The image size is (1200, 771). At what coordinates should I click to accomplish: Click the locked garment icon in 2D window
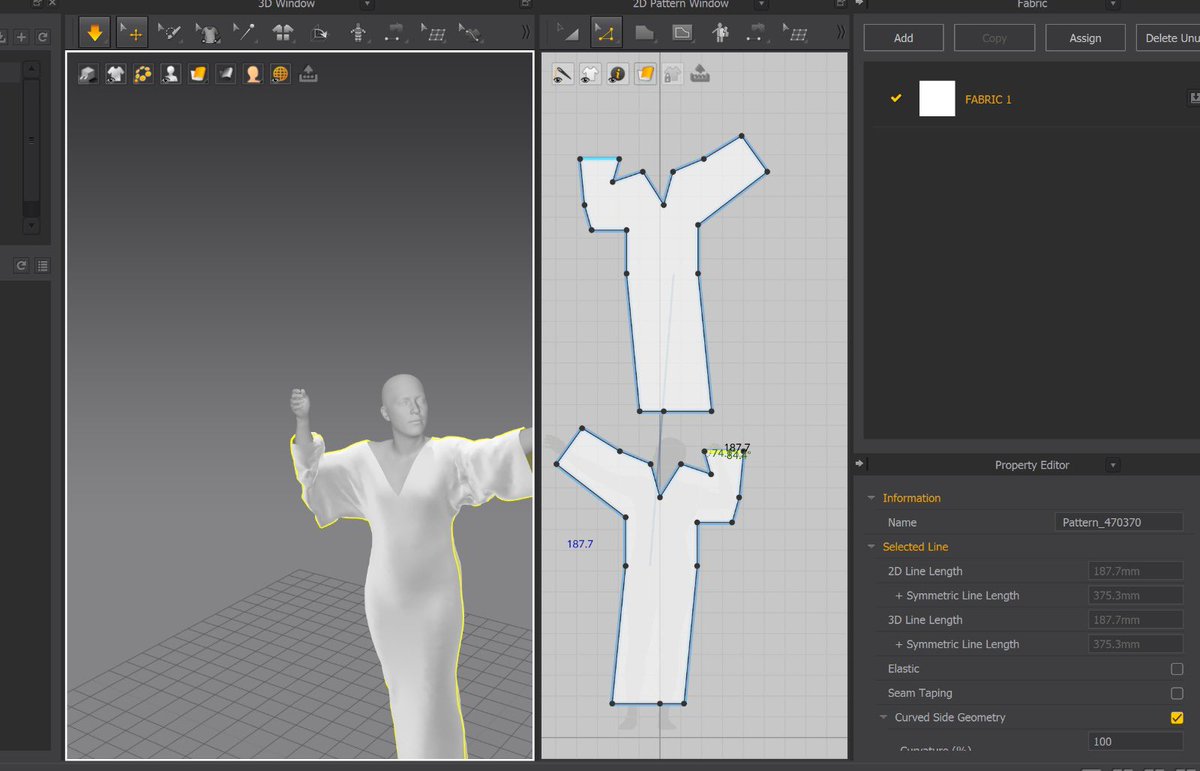coord(673,74)
